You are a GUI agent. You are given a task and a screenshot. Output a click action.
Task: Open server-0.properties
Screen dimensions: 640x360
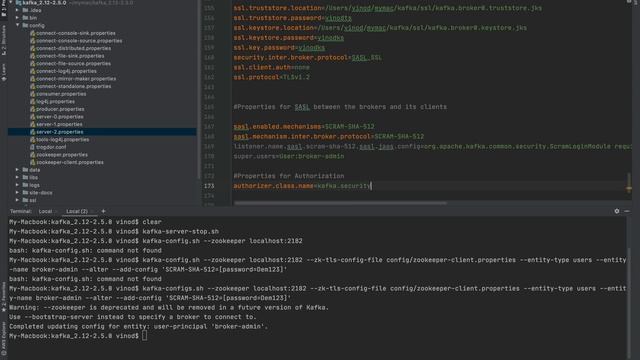60,117
